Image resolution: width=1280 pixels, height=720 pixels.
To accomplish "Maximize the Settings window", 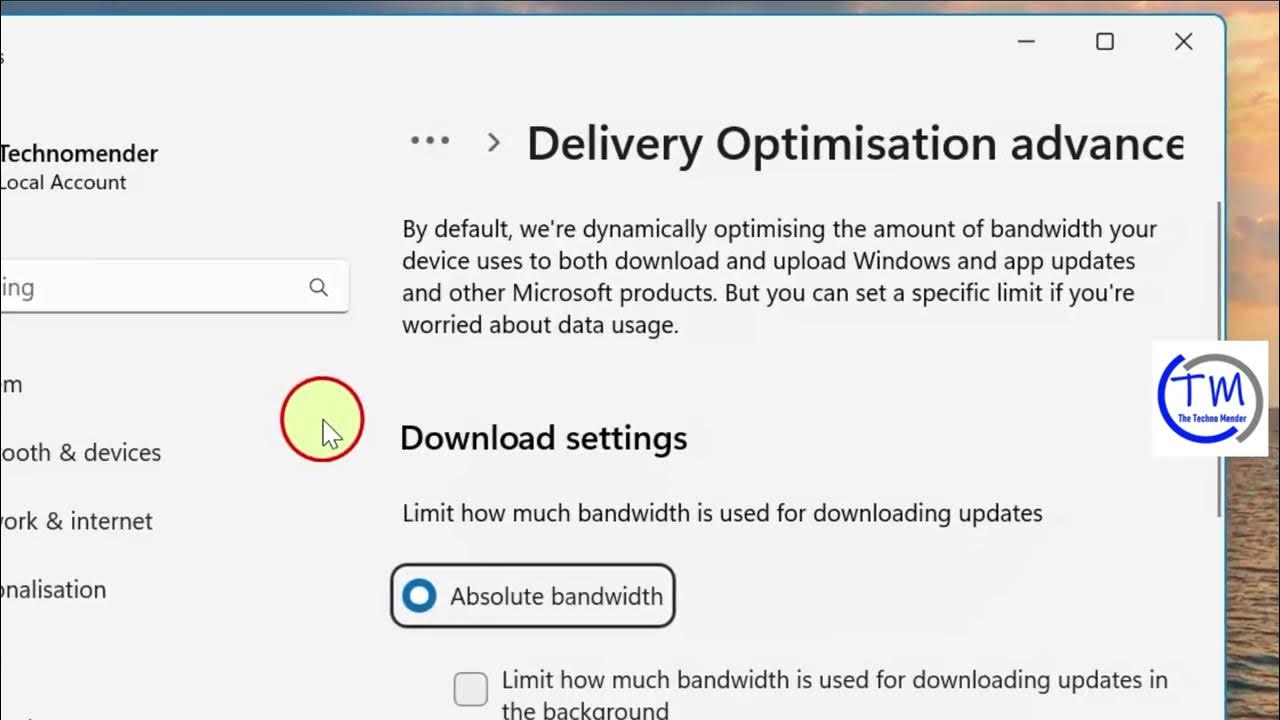I will (1105, 42).
